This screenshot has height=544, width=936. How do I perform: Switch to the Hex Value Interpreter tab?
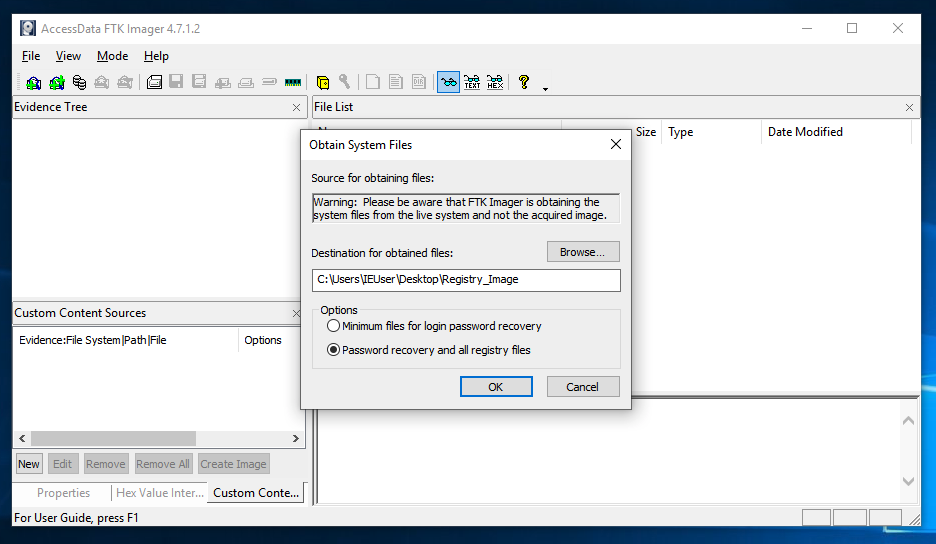(x=159, y=493)
